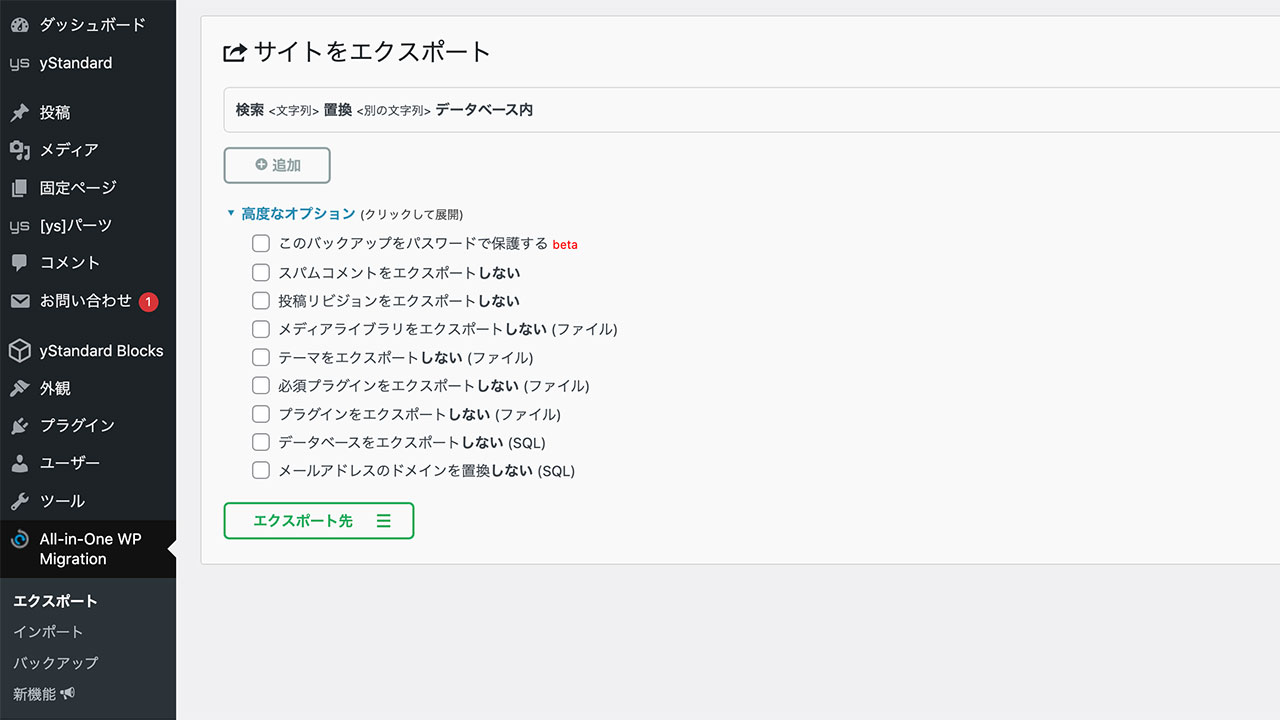Click the hamburger icon in エクスポート先 button

pyautogui.click(x=384, y=521)
